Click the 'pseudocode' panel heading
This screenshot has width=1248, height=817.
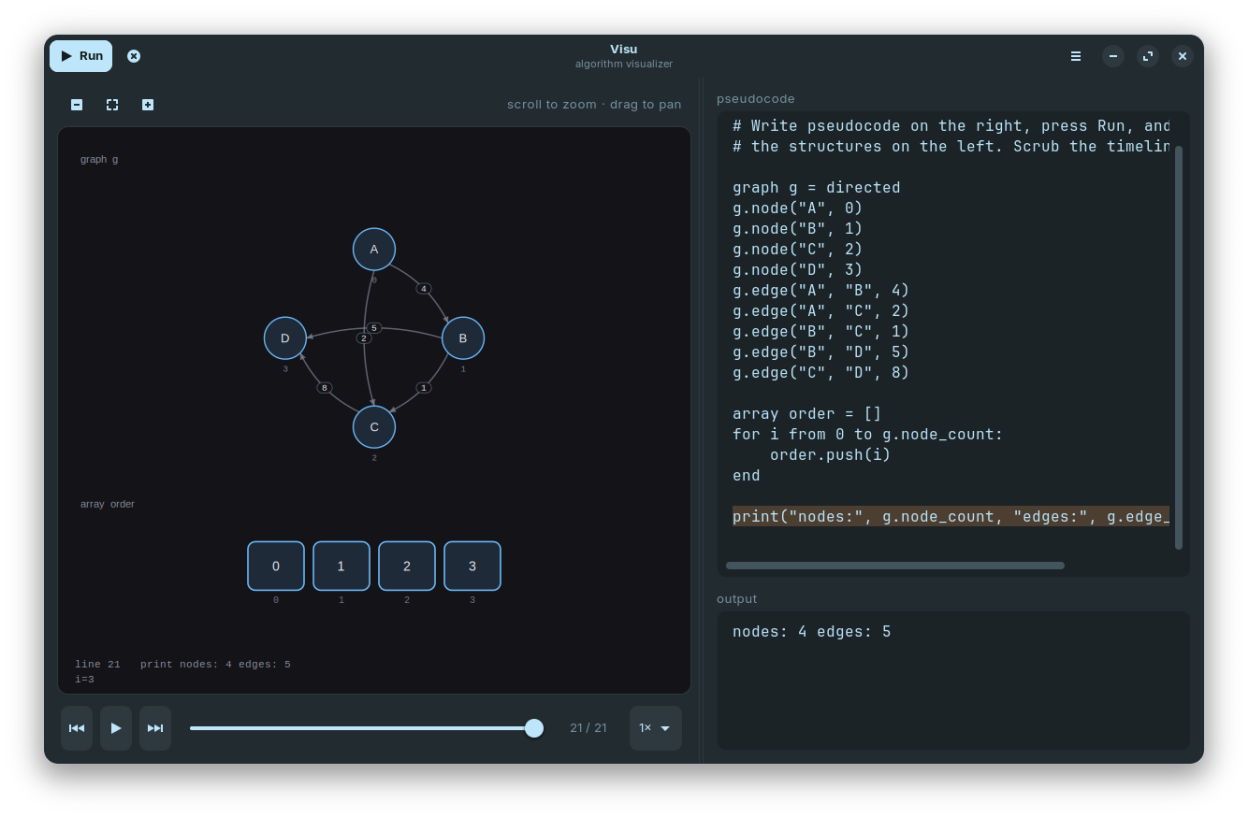[x=756, y=99]
